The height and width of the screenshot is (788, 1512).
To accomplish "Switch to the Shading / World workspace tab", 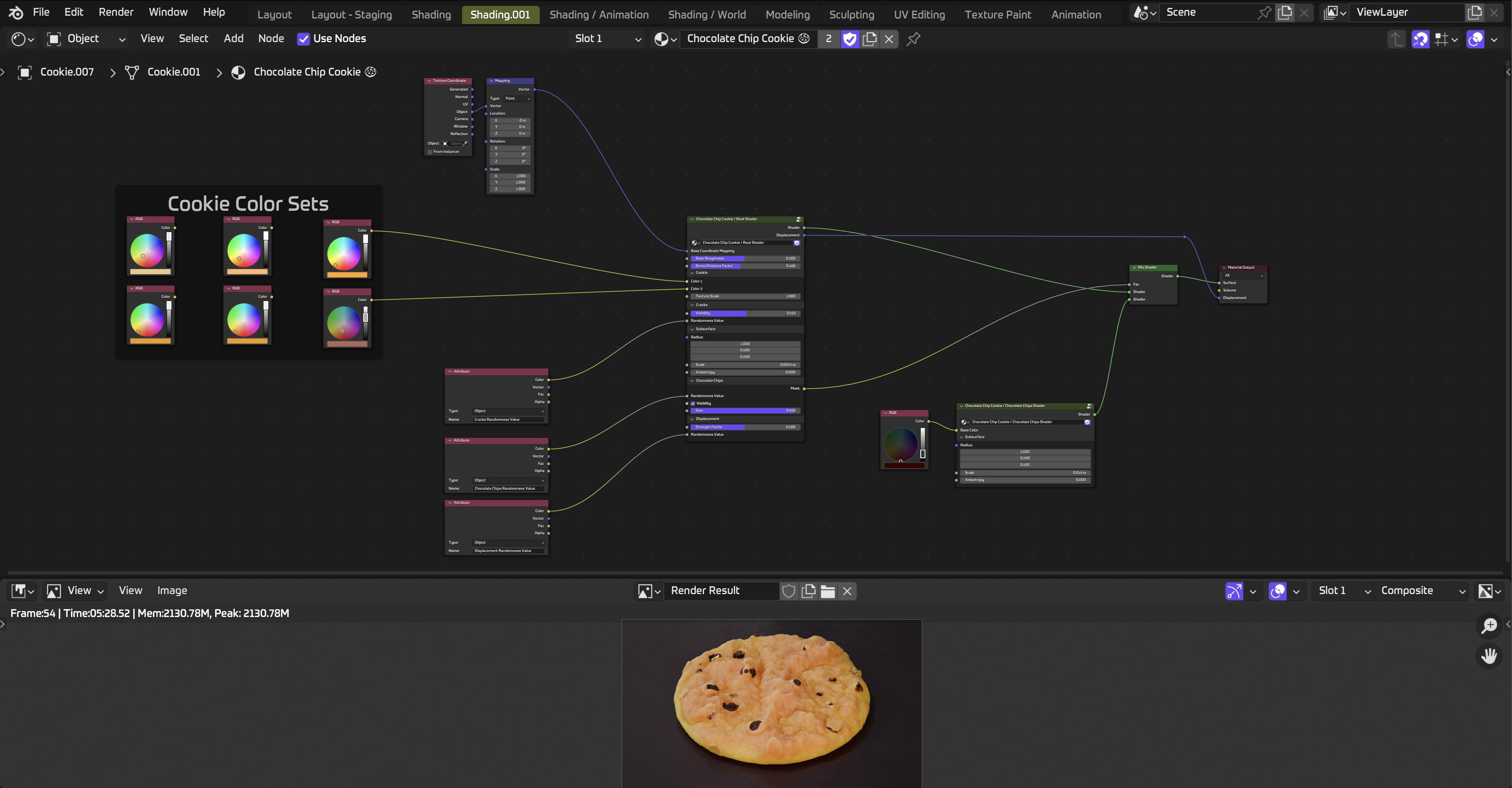I will pyautogui.click(x=707, y=14).
